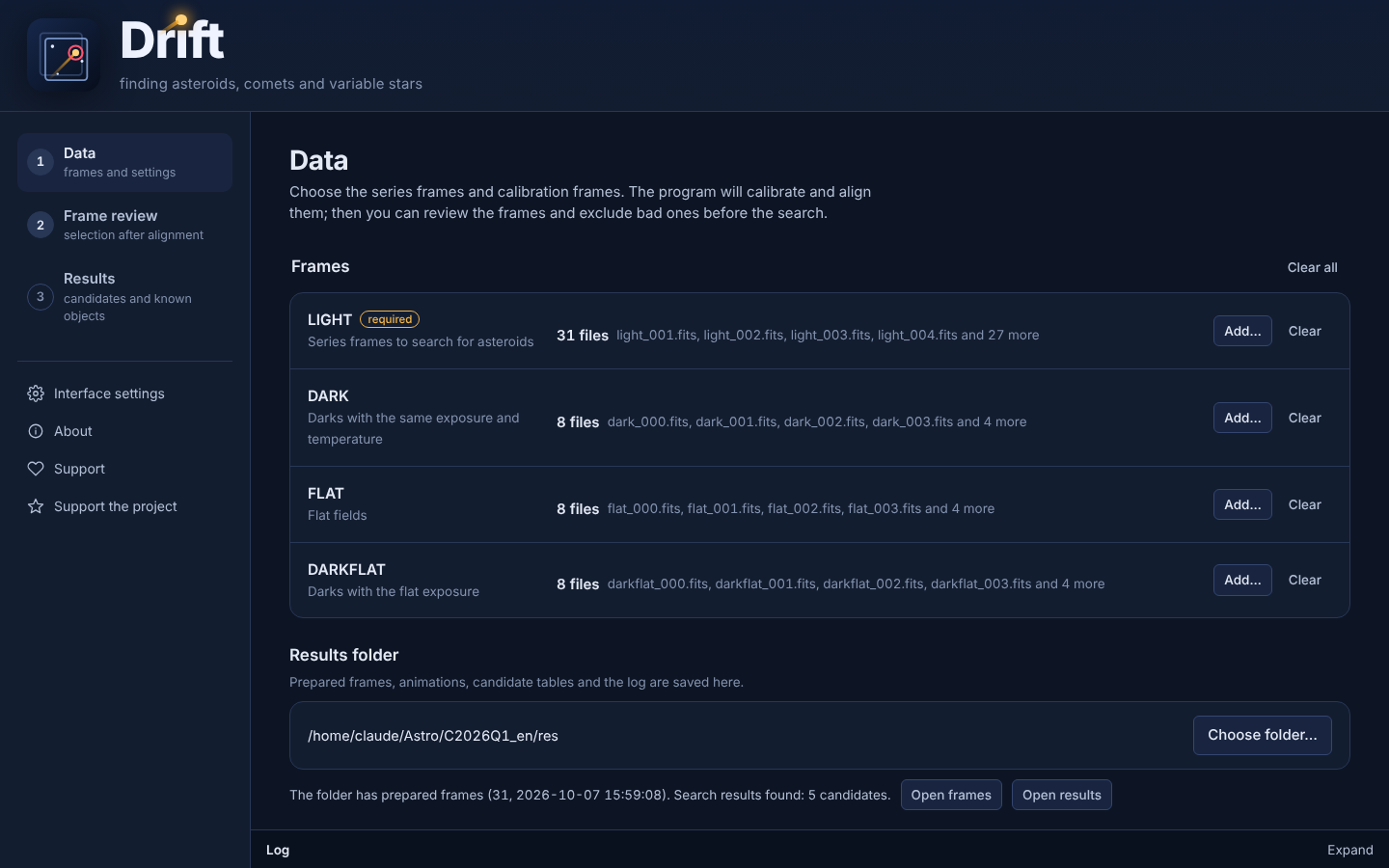Clear the LIGHT frames list
The height and width of the screenshot is (868, 1389).
[x=1305, y=331]
